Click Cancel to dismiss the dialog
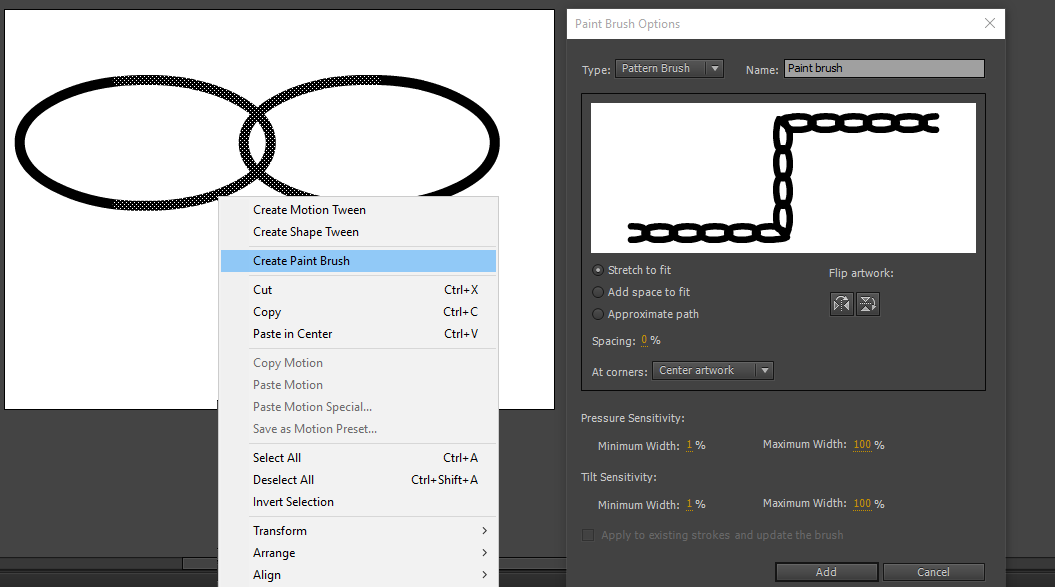 933,571
